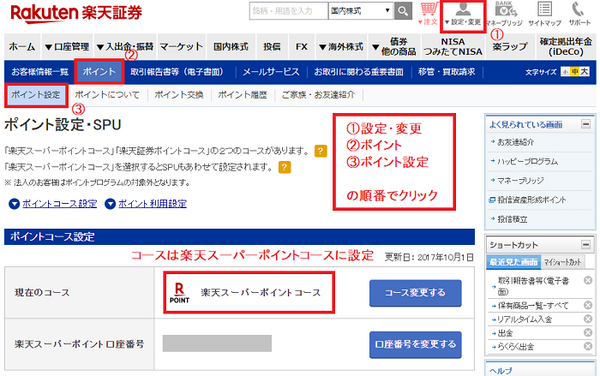
Task: Click the ▼ arrow beside 設定・変更
Action: click(447, 22)
